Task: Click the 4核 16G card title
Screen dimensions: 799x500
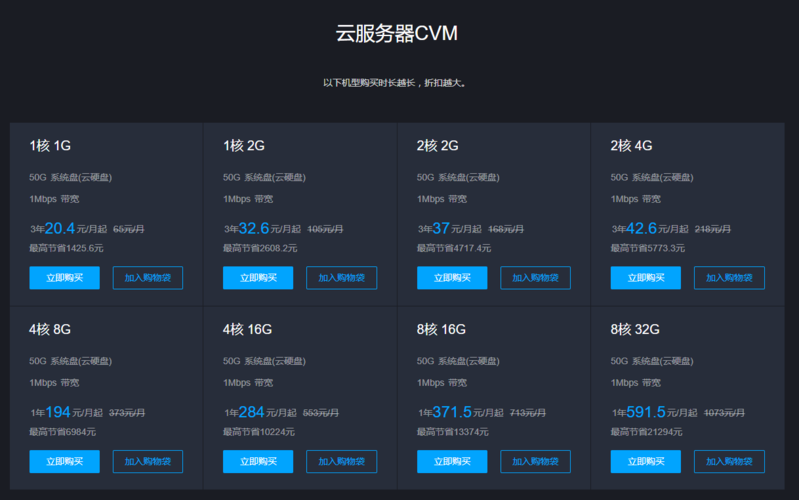Action: tap(248, 329)
